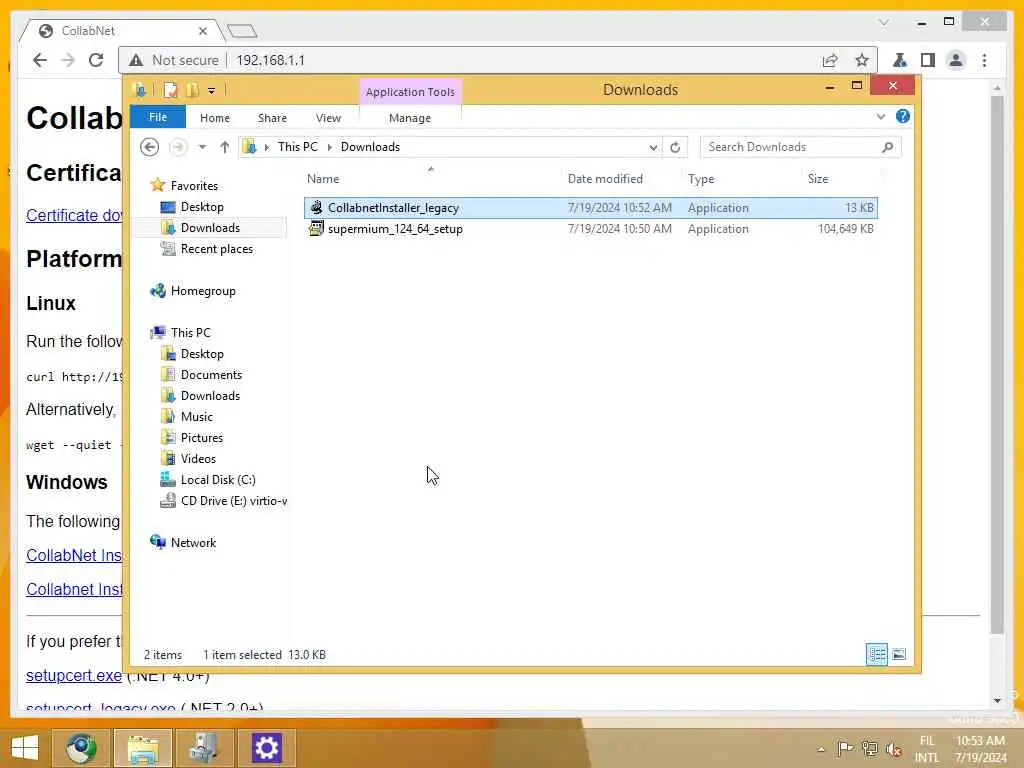1024x768 pixels.
Task: Bookmark this page with star
Action: [862, 61]
